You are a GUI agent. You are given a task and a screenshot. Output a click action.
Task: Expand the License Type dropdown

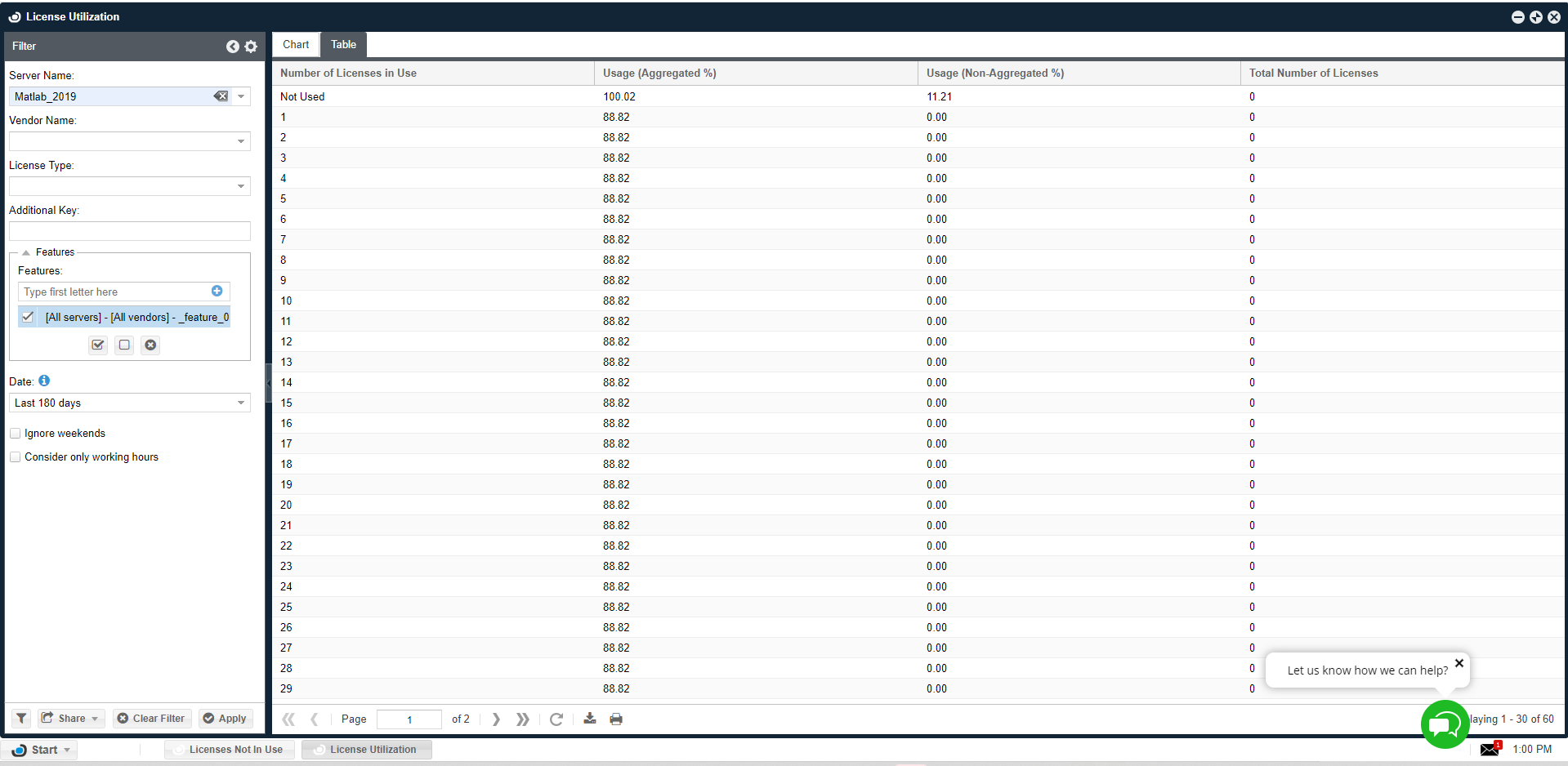pos(241,186)
